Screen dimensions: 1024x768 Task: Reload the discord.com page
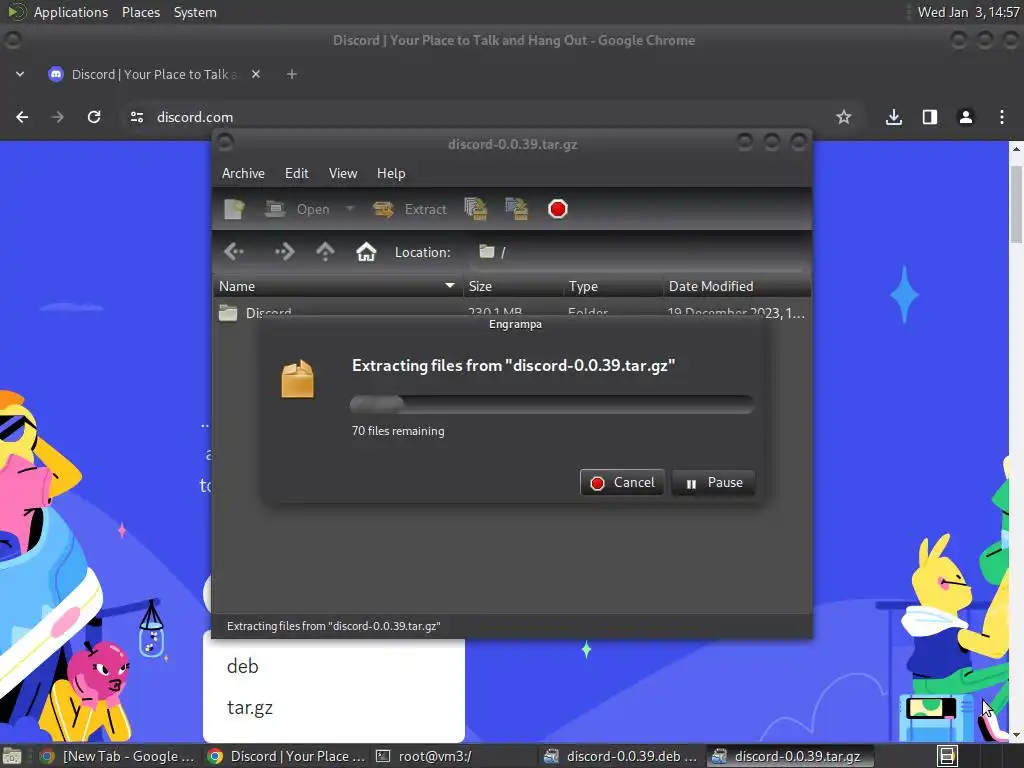(x=94, y=117)
